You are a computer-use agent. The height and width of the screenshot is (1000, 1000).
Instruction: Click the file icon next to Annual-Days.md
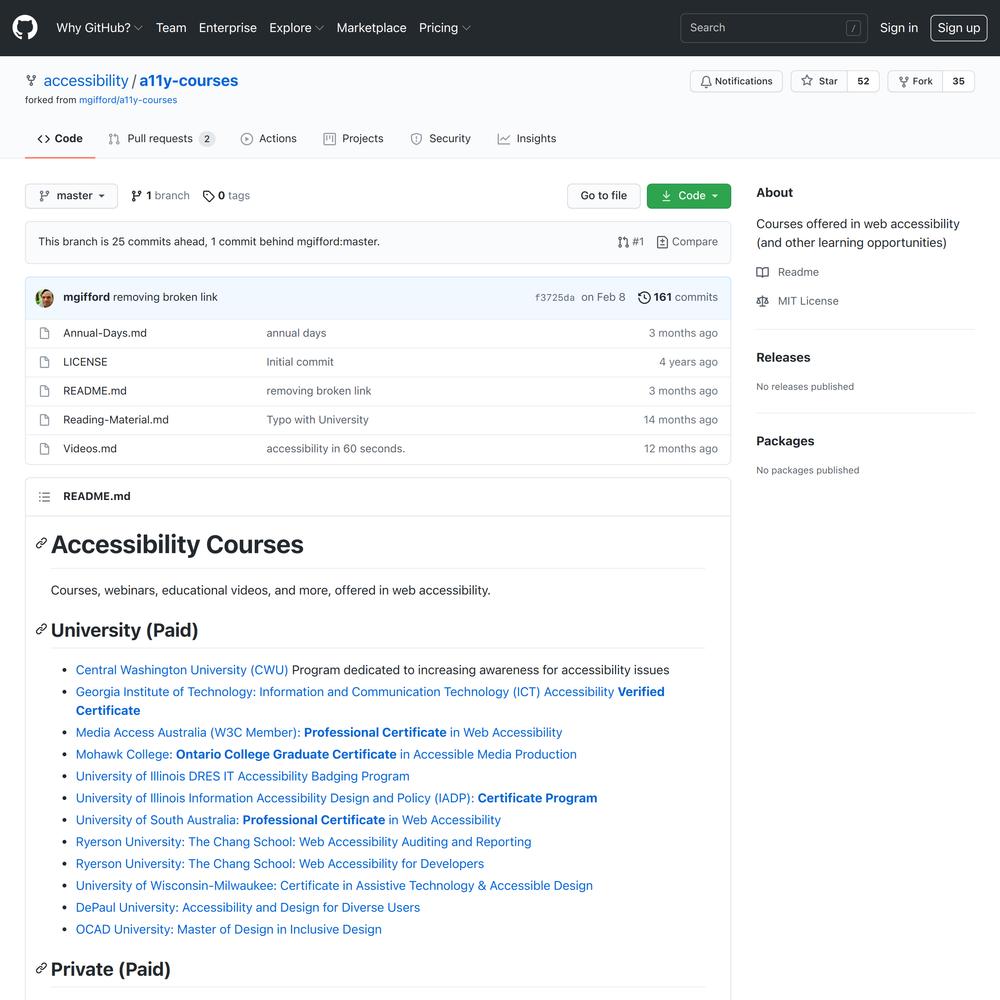[44, 333]
